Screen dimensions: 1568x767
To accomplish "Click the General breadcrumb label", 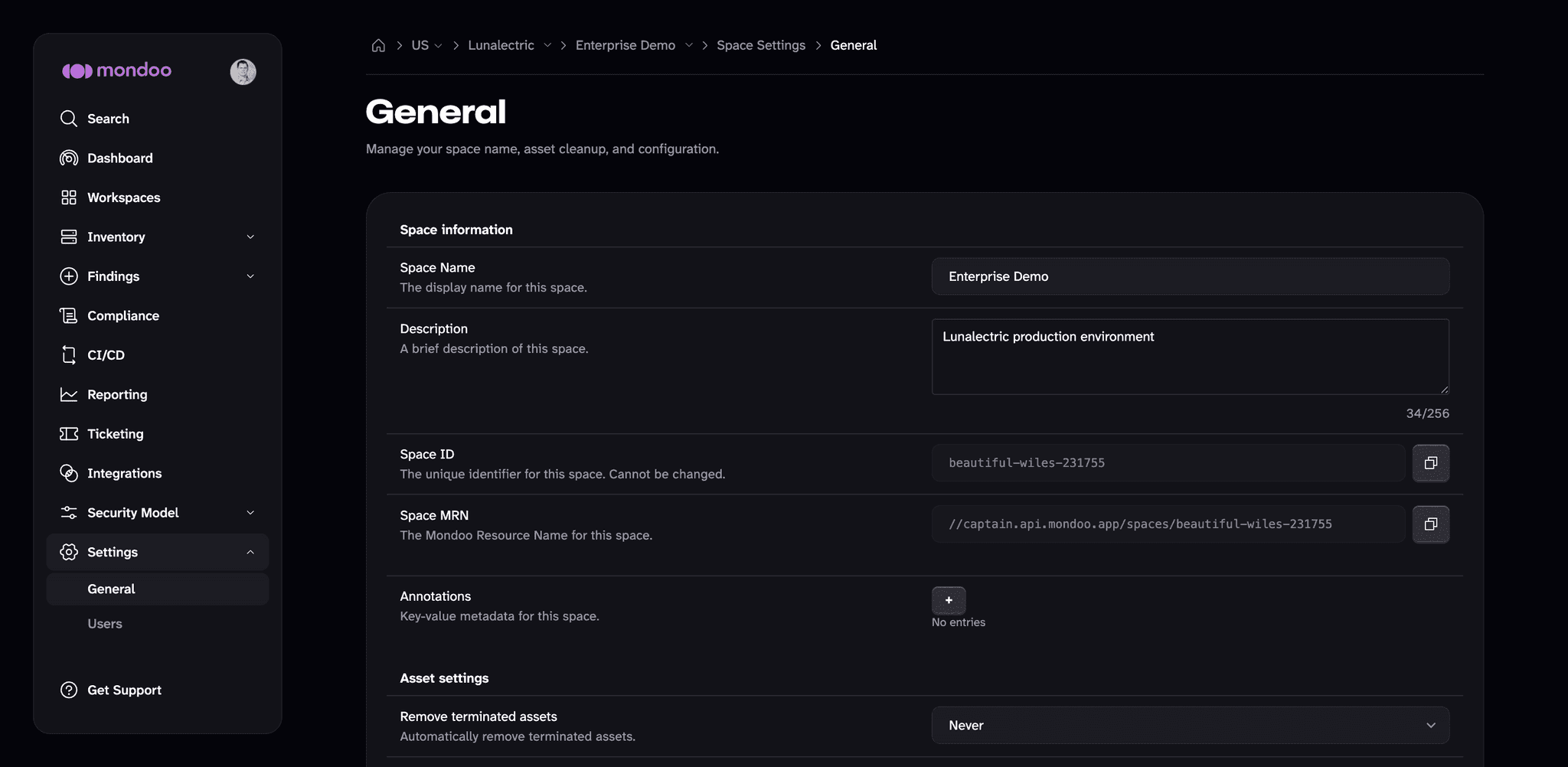I will coord(854,45).
